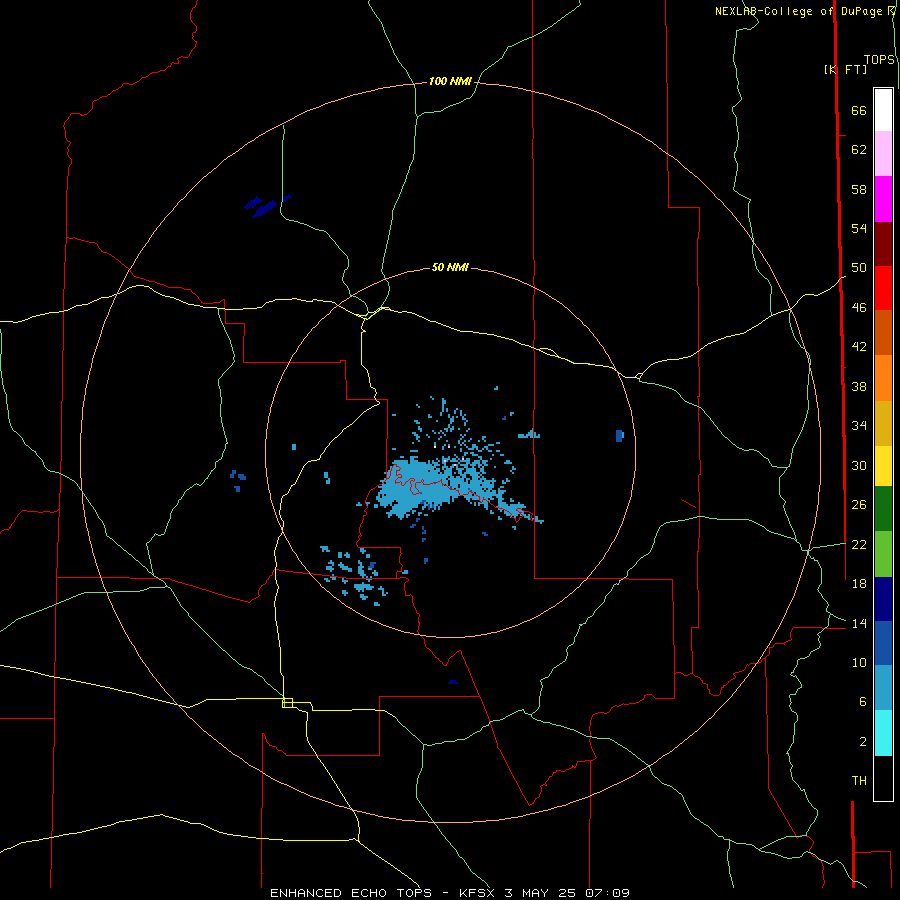The height and width of the screenshot is (900, 900).
Task: Click the legend value 46
Action: 859,308
